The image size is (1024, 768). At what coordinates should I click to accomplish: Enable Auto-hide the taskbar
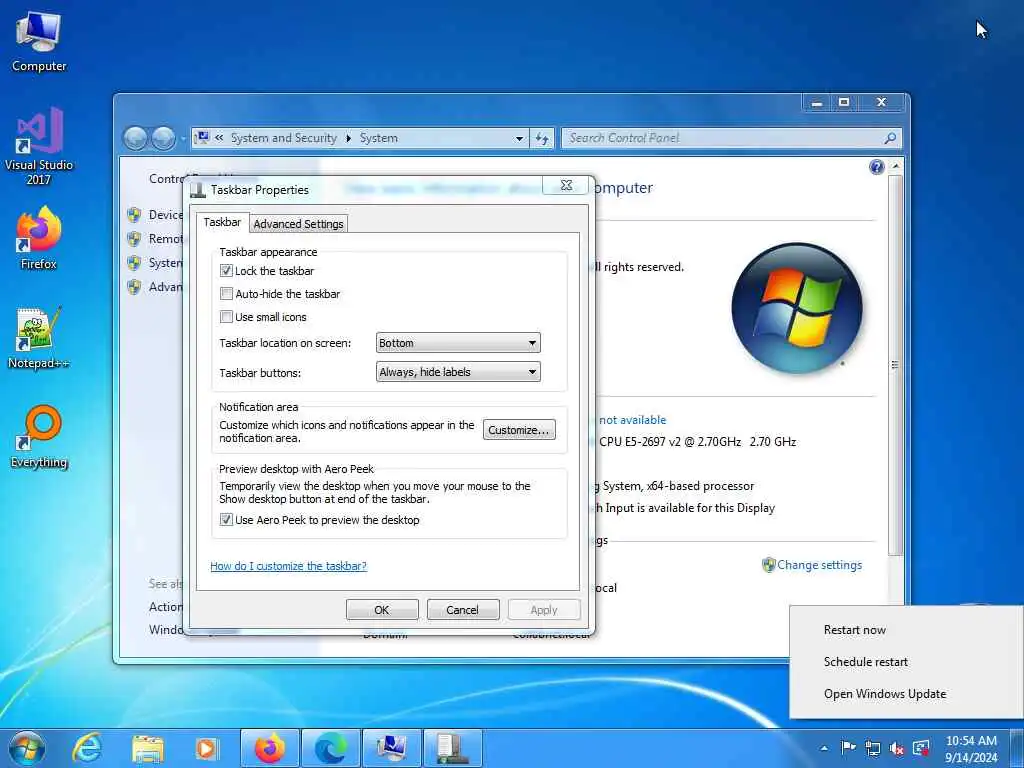[x=226, y=294]
